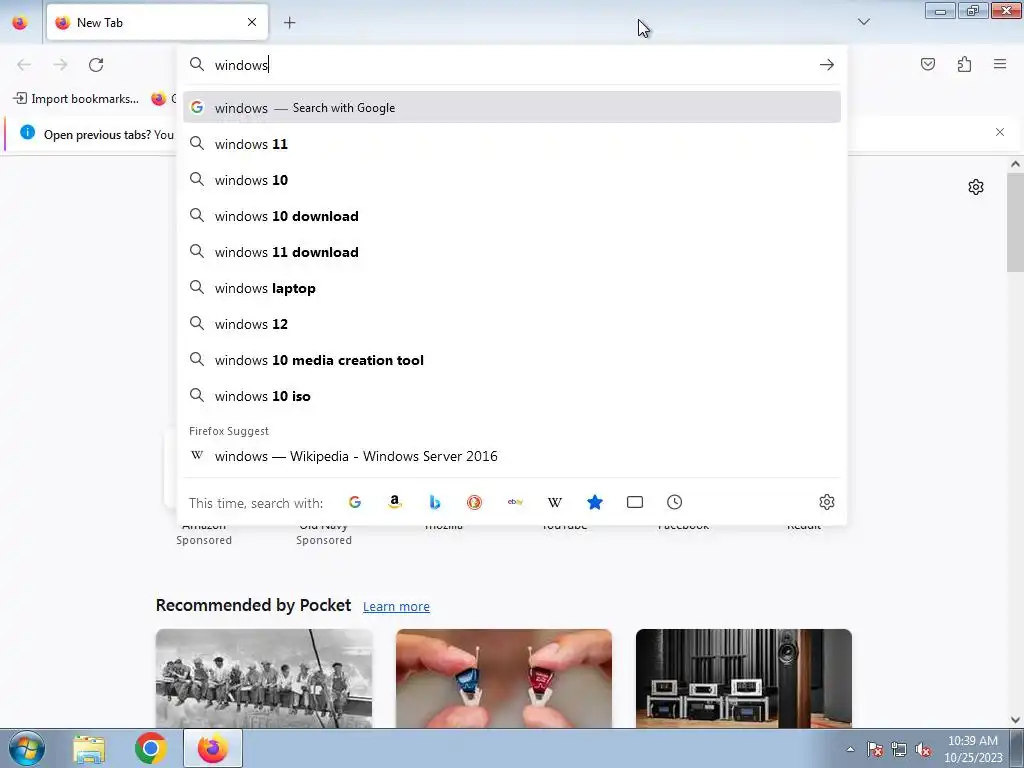Open new tab page personalize gear
This screenshot has height=768, width=1024.
click(x=976, y=187)
